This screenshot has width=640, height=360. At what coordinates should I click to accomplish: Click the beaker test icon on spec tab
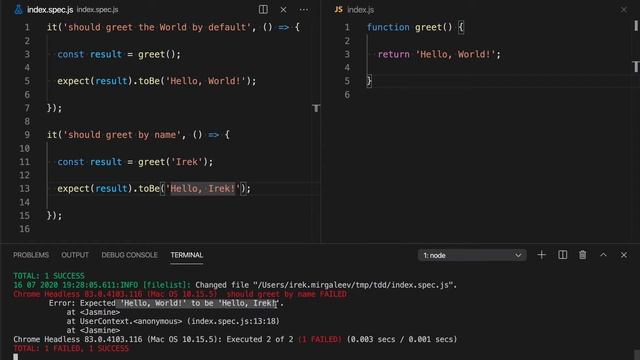coord(18,9)
